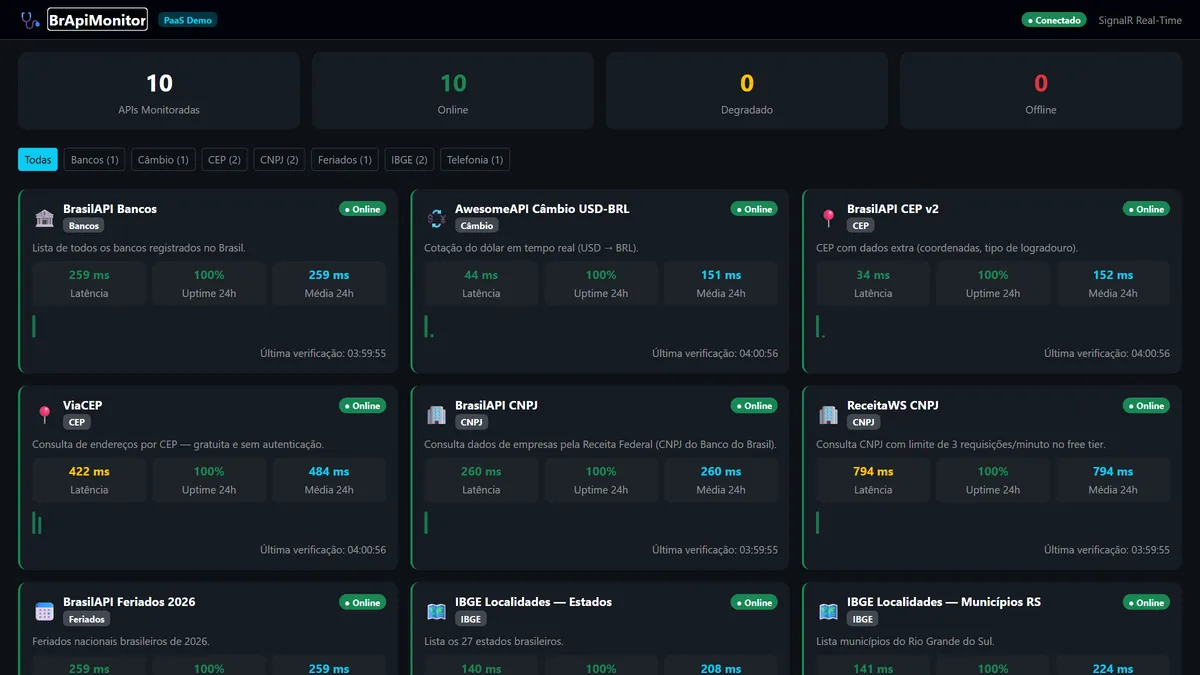
Task: Click the BrApiMonitor title
Action: [x=97, y=19]
